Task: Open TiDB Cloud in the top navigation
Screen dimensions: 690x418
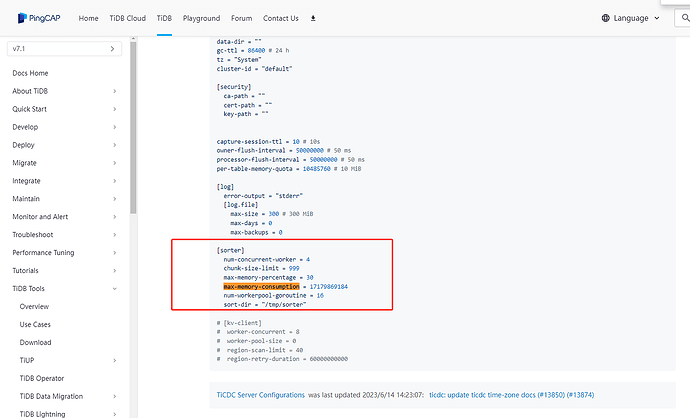Action: point(128,18)
